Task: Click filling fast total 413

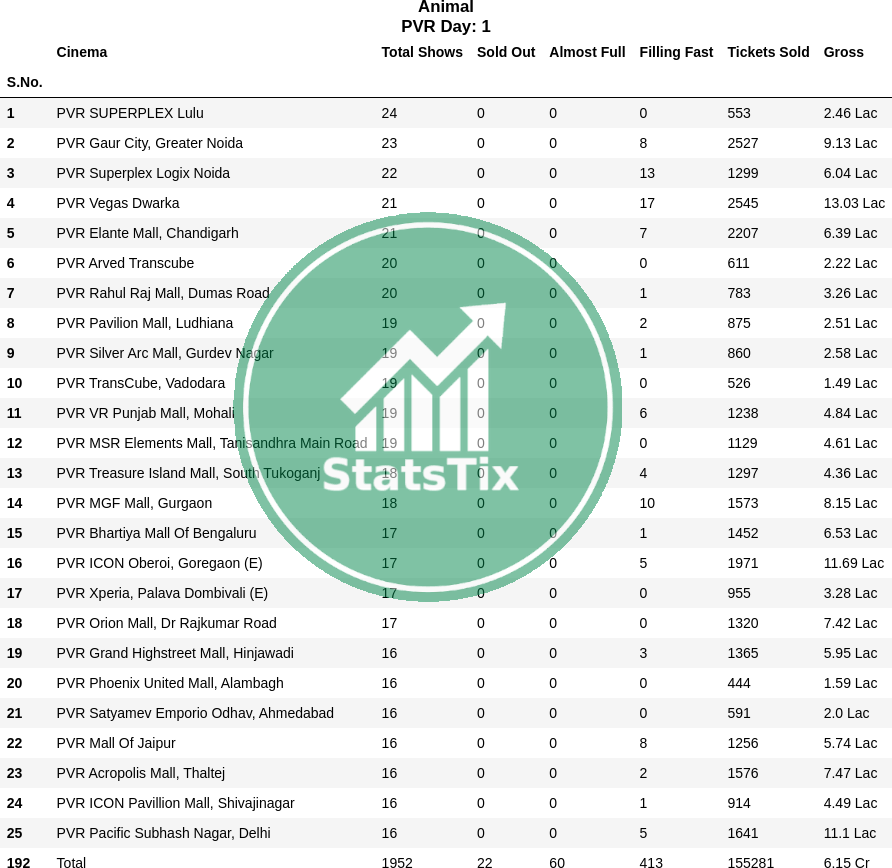Action: tap(651, 863)
